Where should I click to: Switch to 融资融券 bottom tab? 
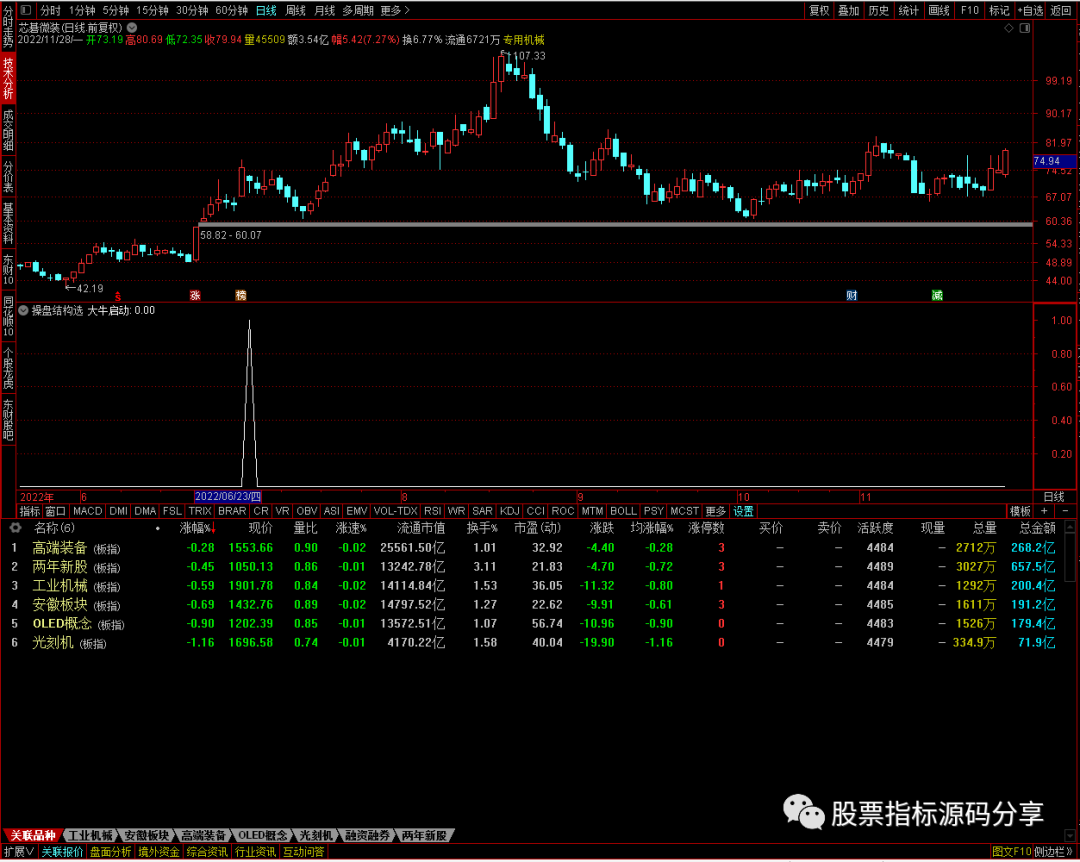click(x=367, y=836)
